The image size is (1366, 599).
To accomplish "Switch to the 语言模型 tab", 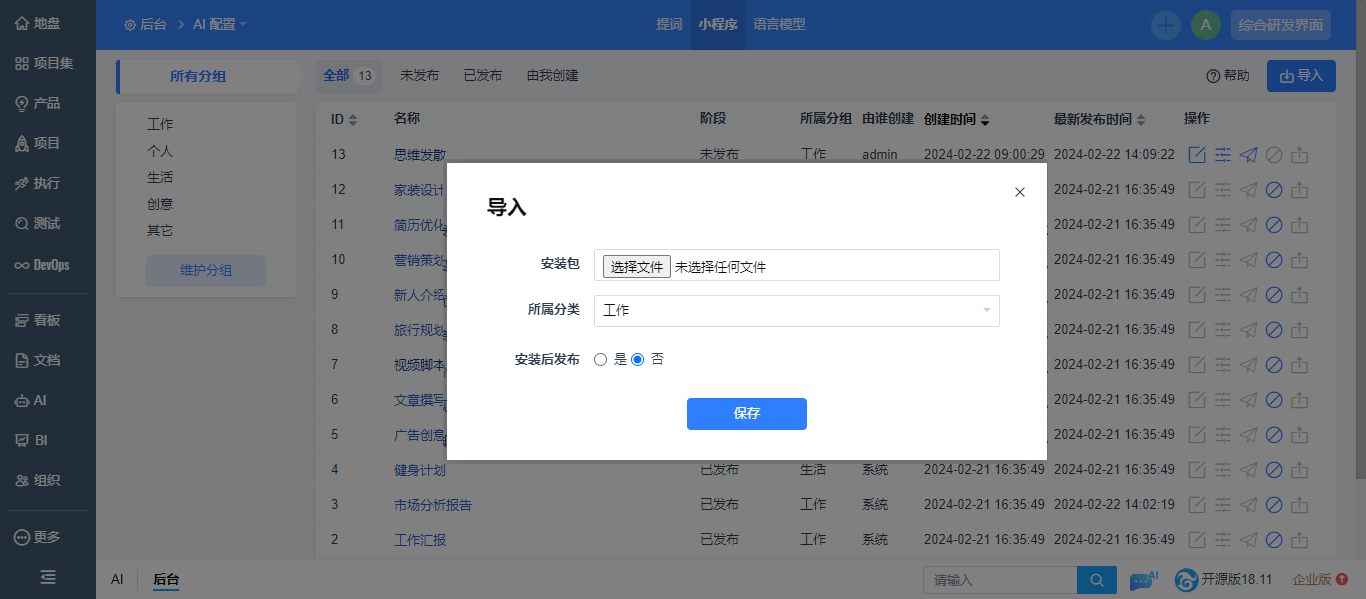I will tap(779, 24).
